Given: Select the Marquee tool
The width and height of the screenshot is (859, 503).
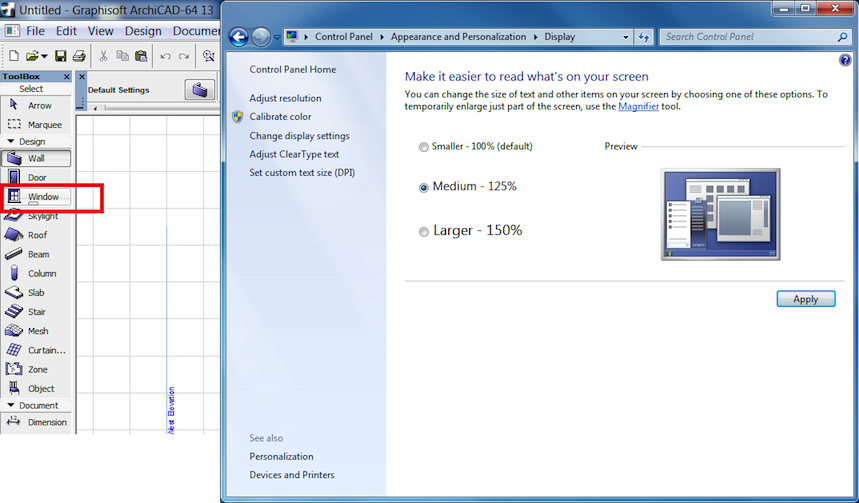Looking at the screenshot, I should [36, 124].
